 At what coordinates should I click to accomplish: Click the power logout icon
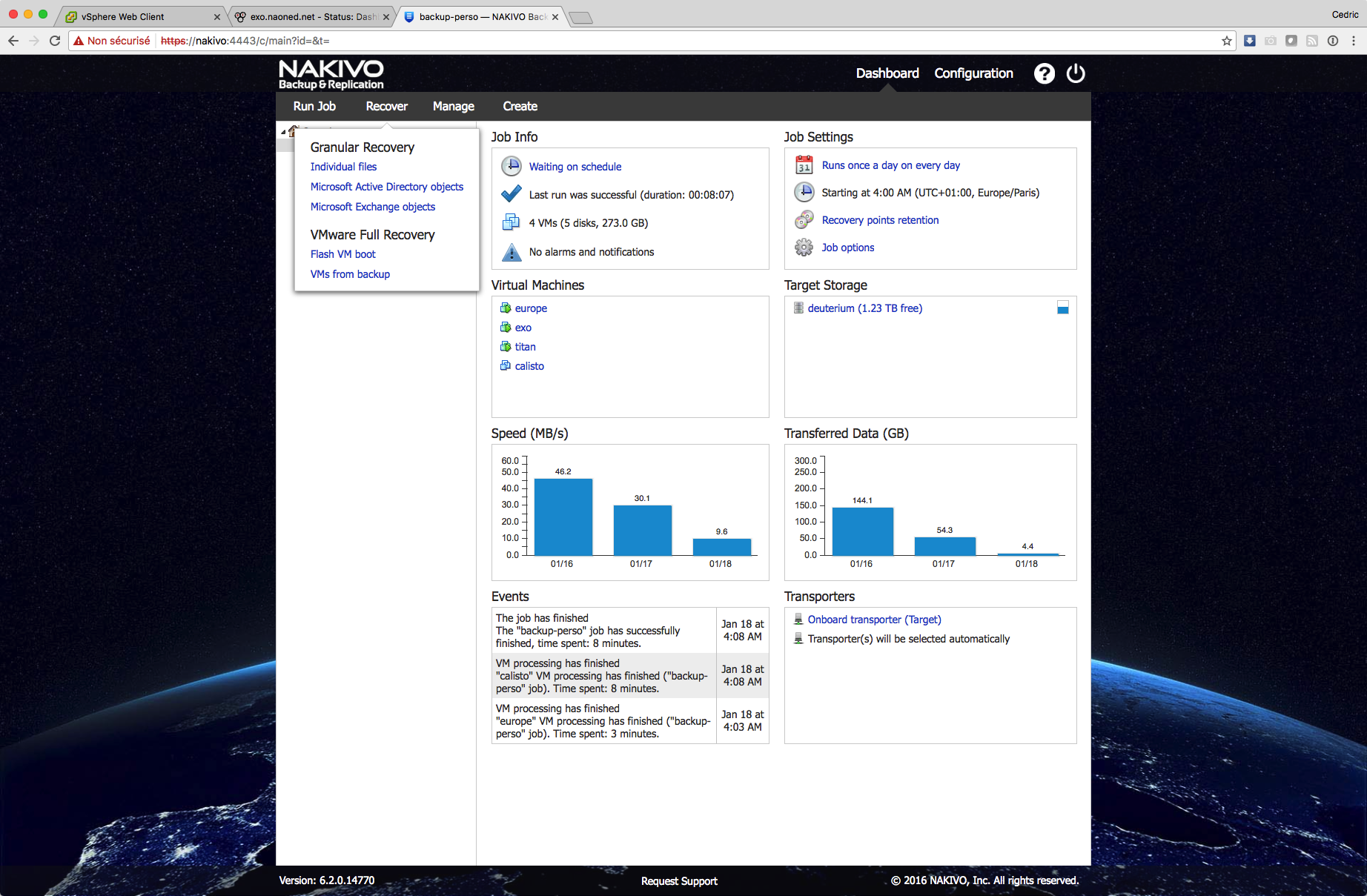point(1075,73)
